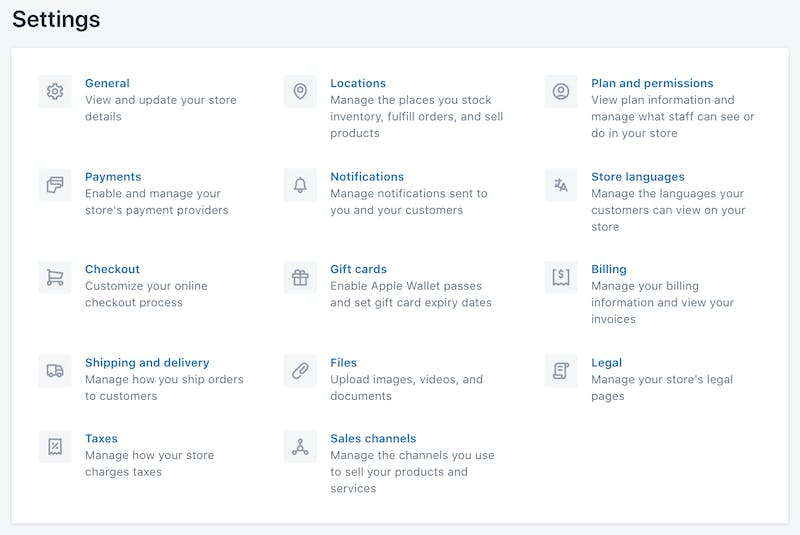The image size is (800, 535).
Task: Open the Locations settings link
Action: [x=358, y=83]
